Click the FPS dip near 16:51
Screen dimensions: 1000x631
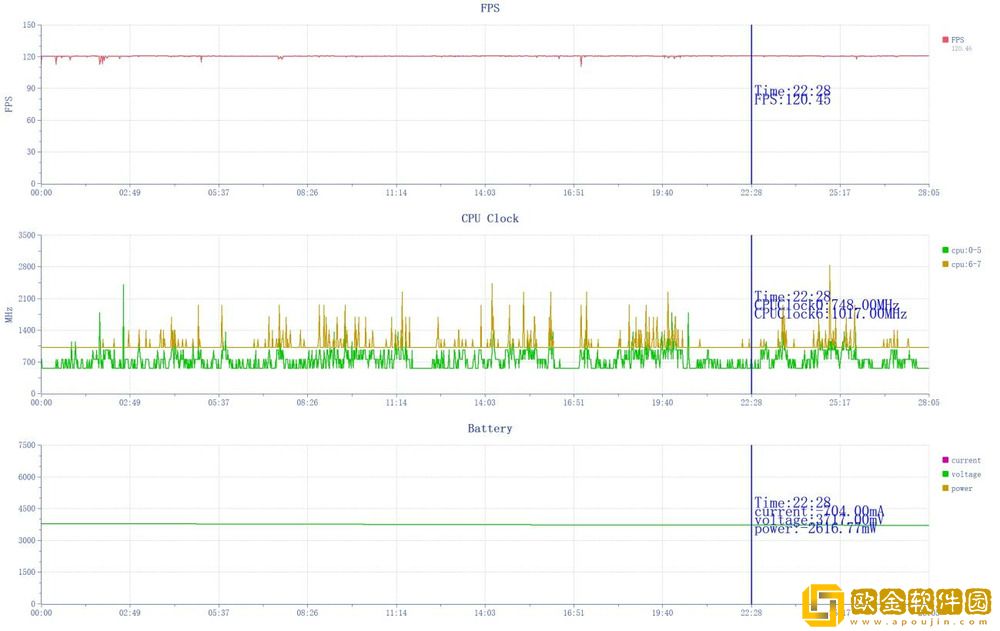click(x=581, y=63)
